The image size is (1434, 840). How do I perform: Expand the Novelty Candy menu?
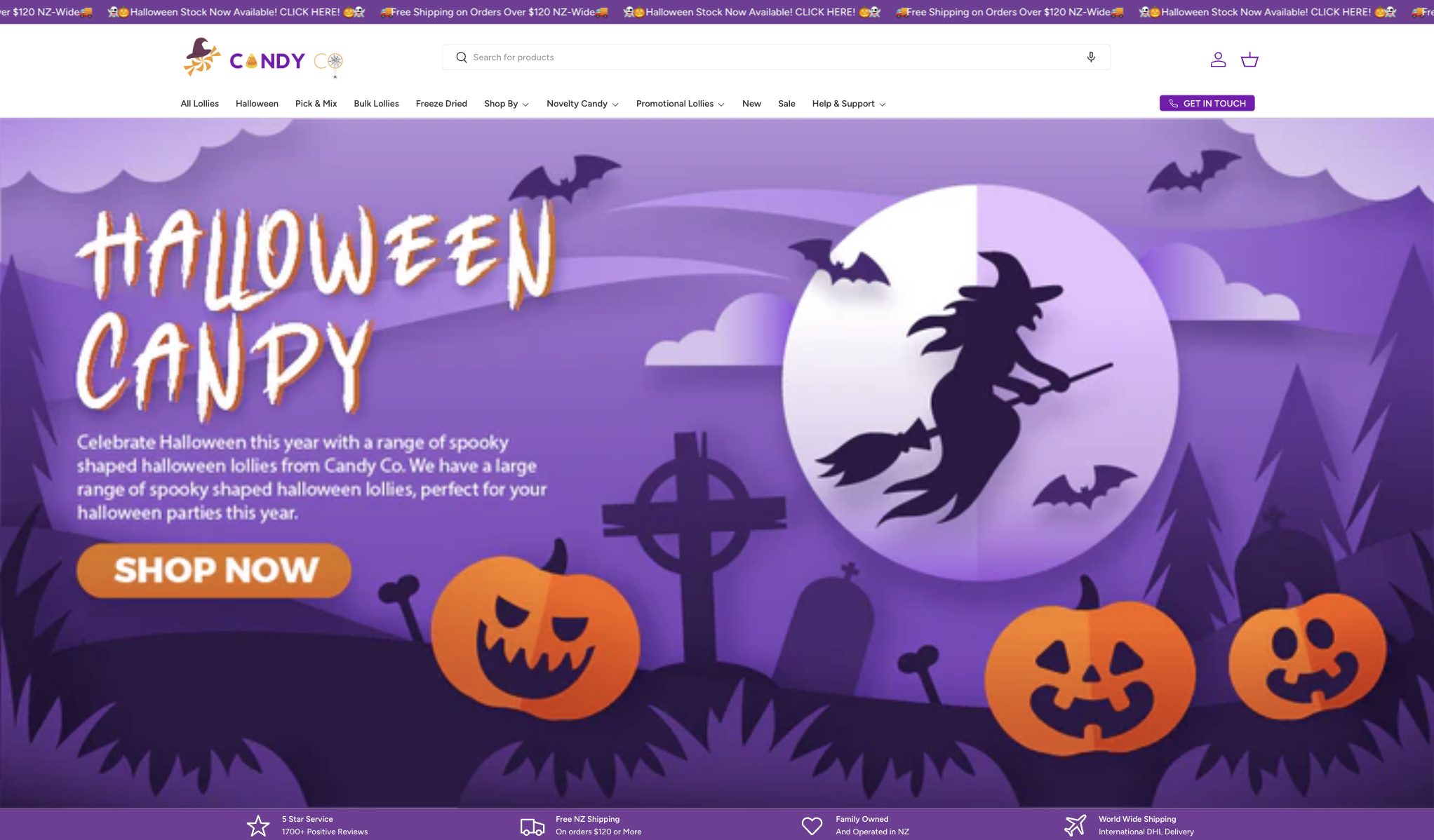tap(582, 104)
